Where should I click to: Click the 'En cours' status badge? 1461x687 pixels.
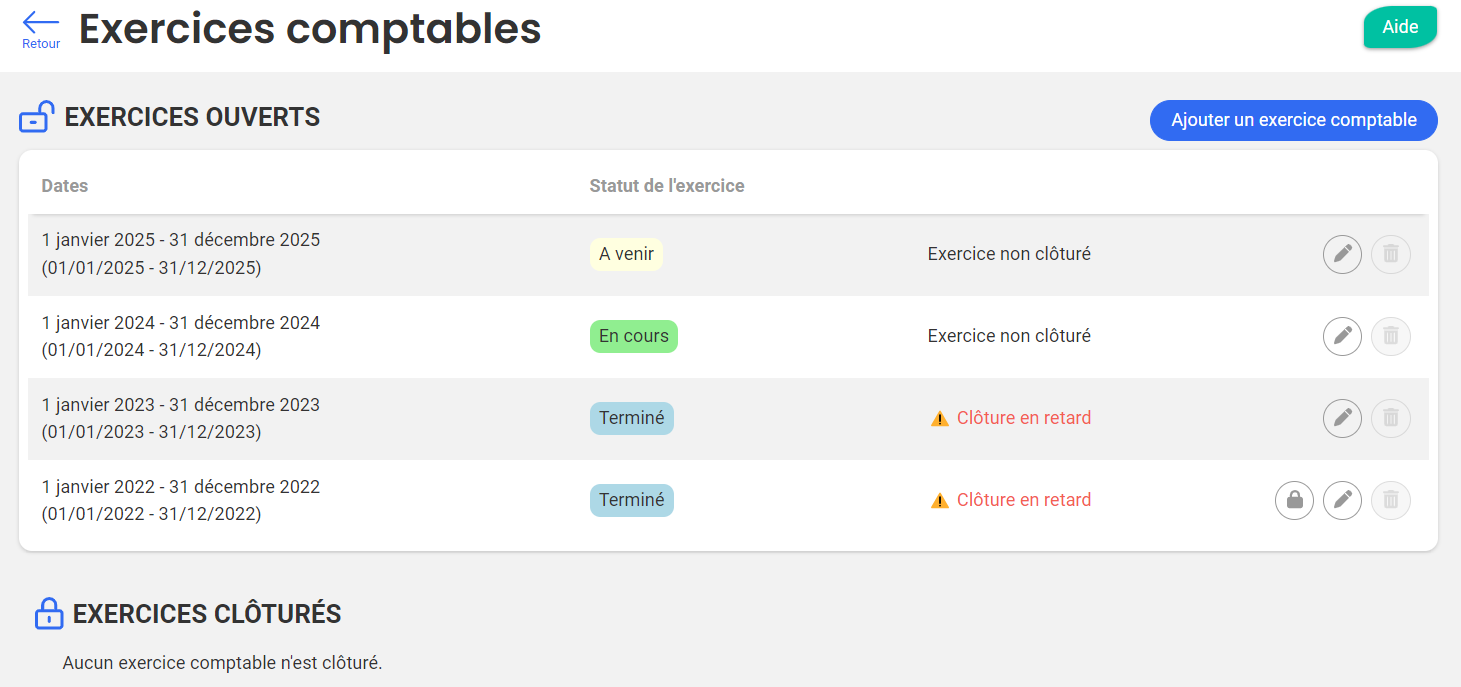pos(633,336)
